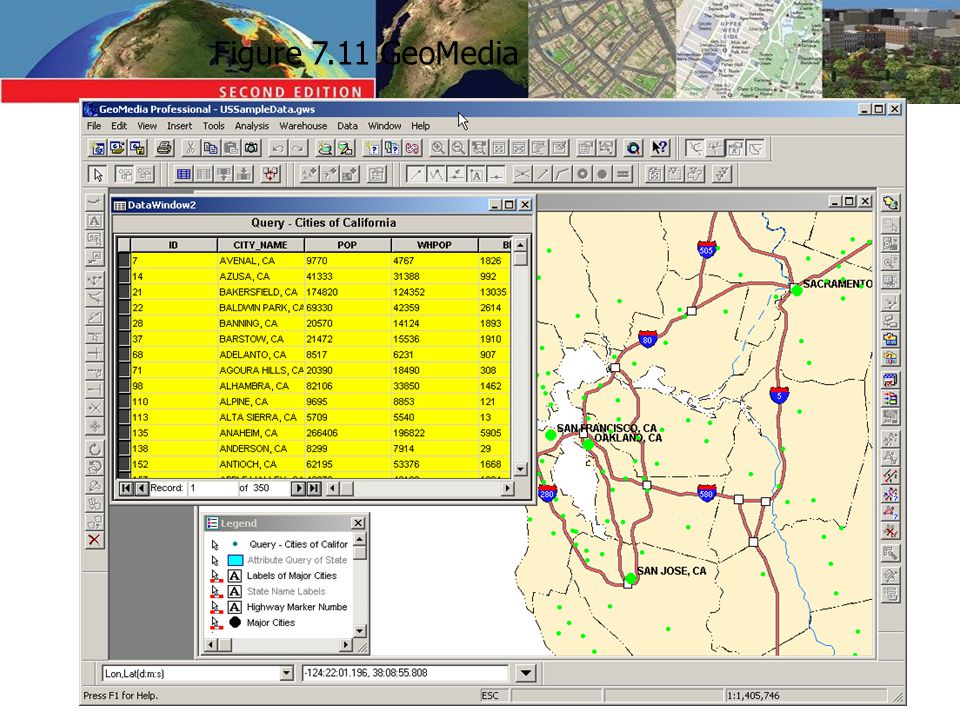This screenshot has width=960, height=720.
Task: Go to first record button
Action: [x=126, y=488]
